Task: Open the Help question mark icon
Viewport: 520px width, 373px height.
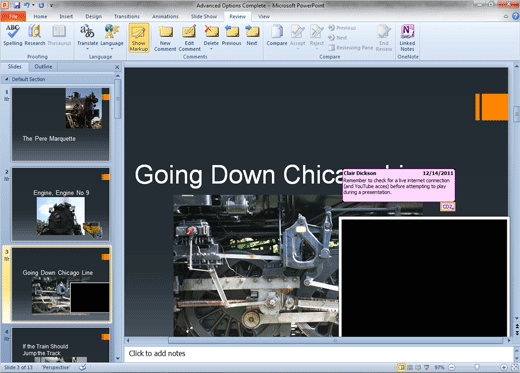Action: tap(515, 16)
